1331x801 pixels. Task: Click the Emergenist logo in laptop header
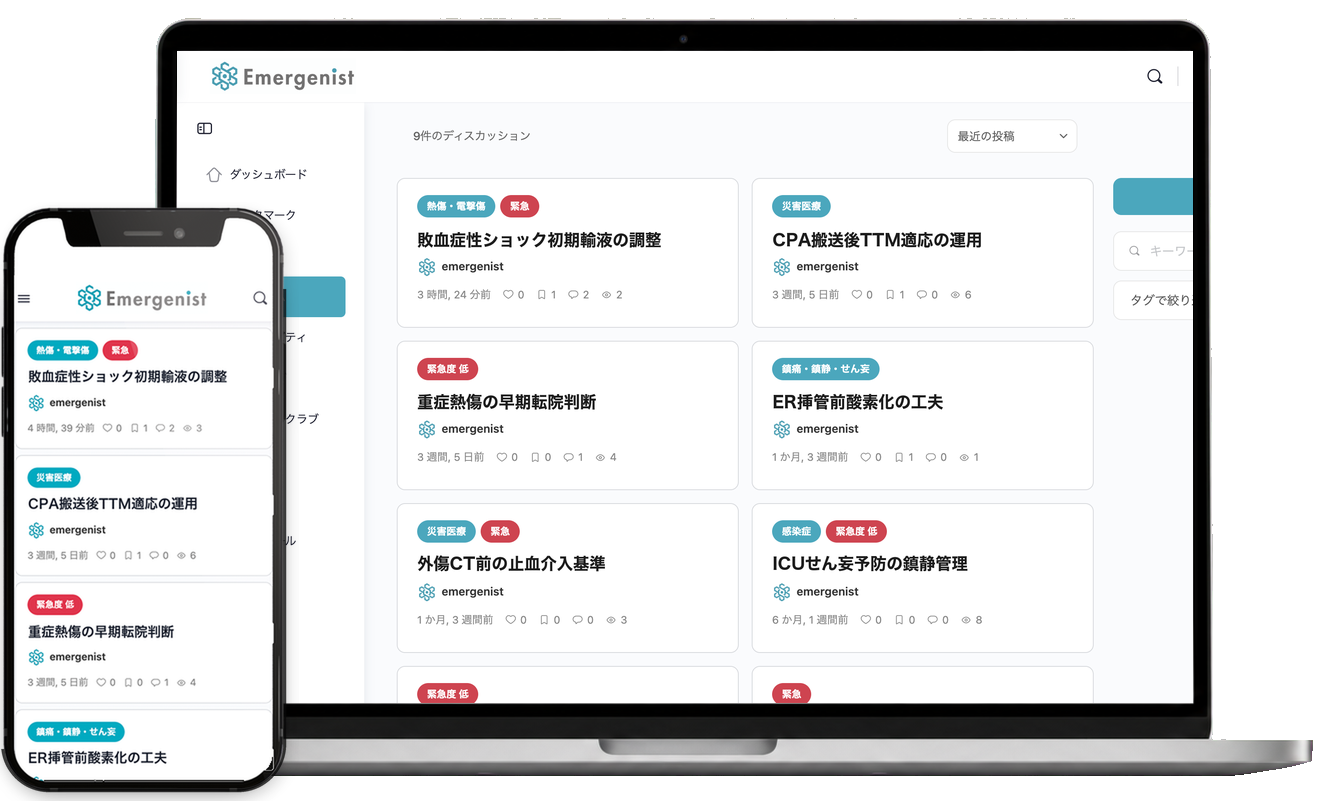tap(283, 77)
